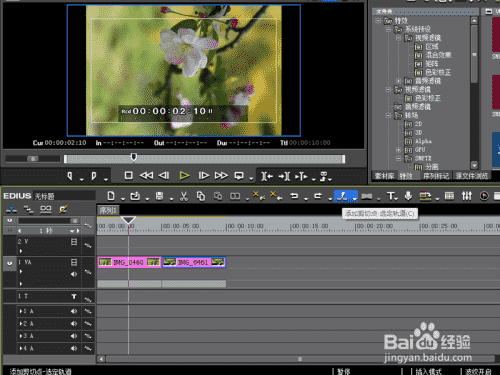Click the export icon in player controls
Image resolution: width=500 pixels, height=375 pixels.
click(x=323, y=176)
